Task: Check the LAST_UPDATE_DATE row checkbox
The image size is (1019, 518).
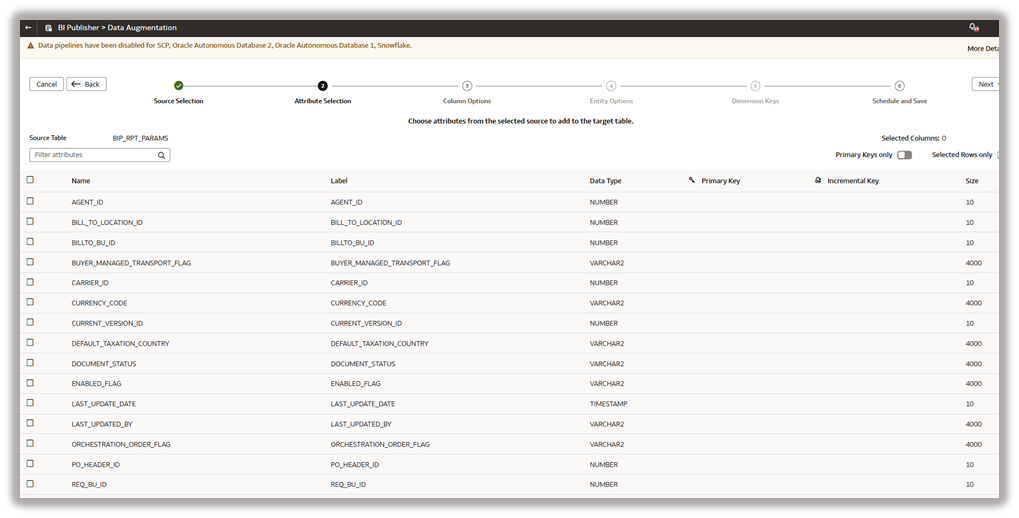Action: click(30, 402)
